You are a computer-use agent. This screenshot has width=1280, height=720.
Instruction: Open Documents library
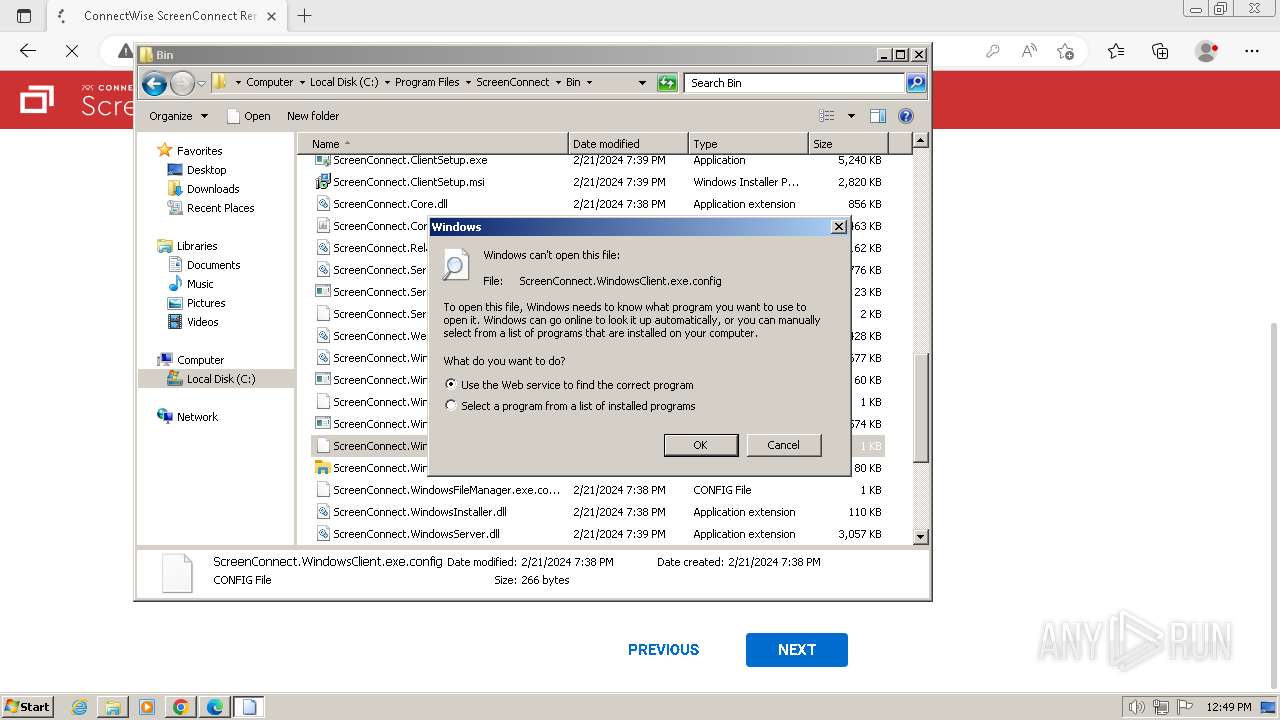coord(213,265)
